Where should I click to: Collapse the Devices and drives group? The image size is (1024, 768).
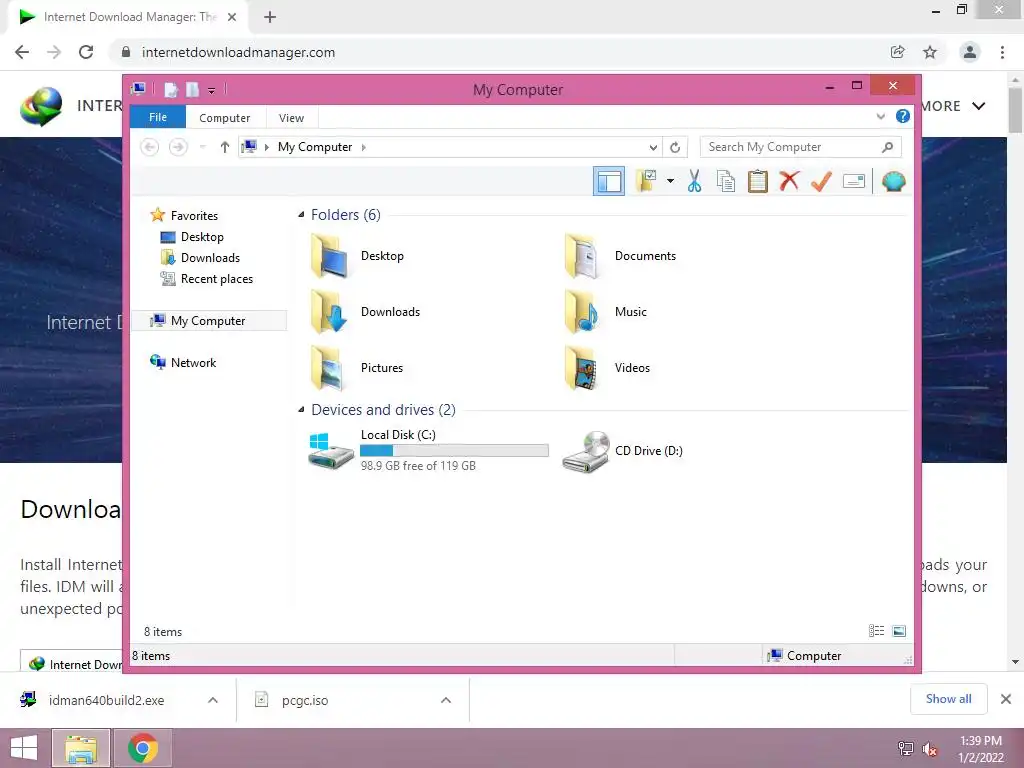[301, 409]
